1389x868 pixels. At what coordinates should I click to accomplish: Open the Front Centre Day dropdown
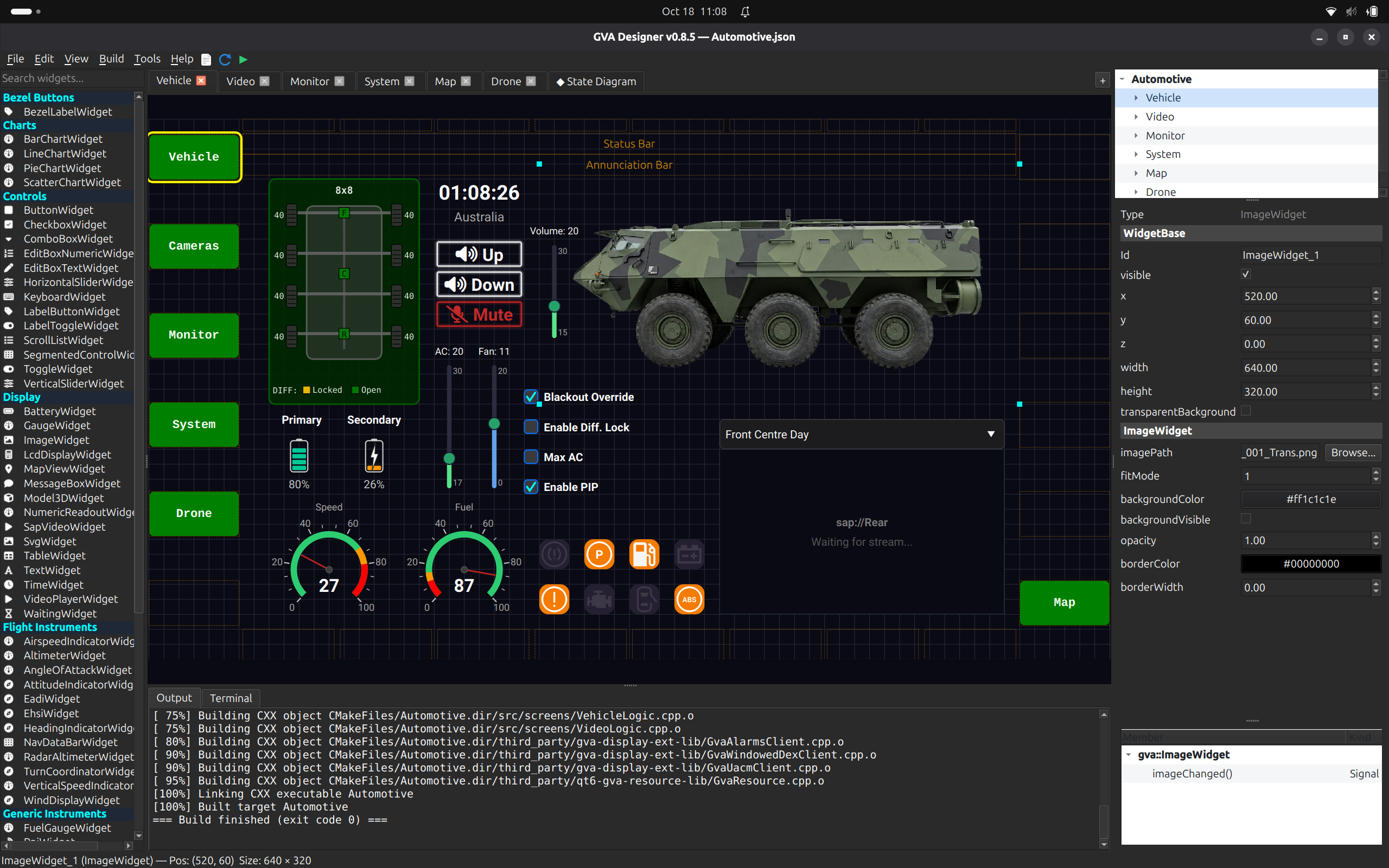tap(861, 435)
